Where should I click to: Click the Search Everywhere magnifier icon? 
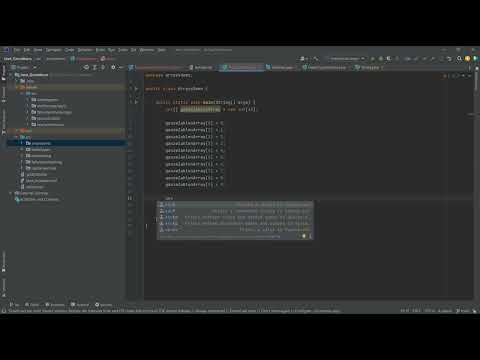pos(459,59)
